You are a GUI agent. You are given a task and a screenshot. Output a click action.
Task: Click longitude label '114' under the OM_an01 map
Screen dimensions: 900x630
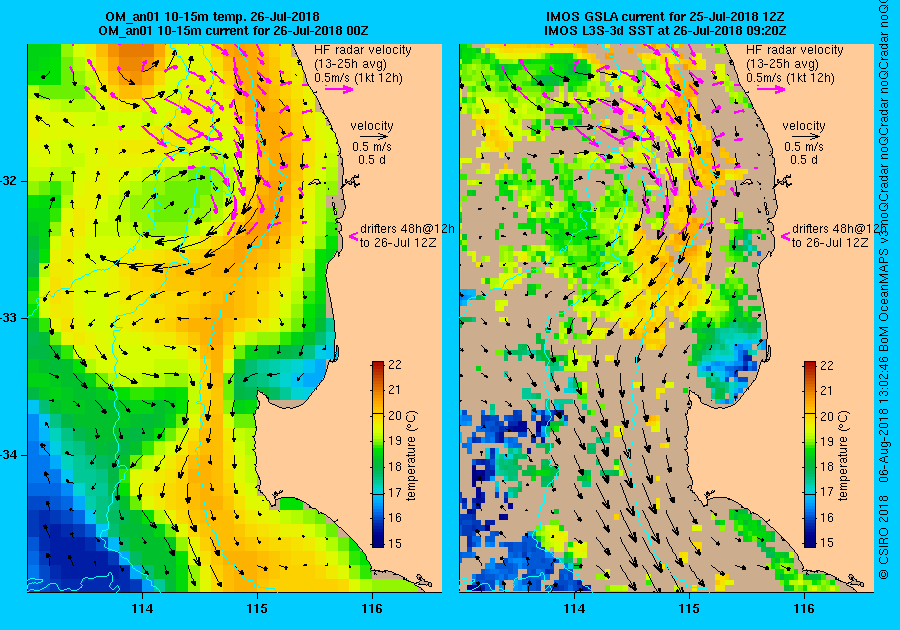[142, 609]
